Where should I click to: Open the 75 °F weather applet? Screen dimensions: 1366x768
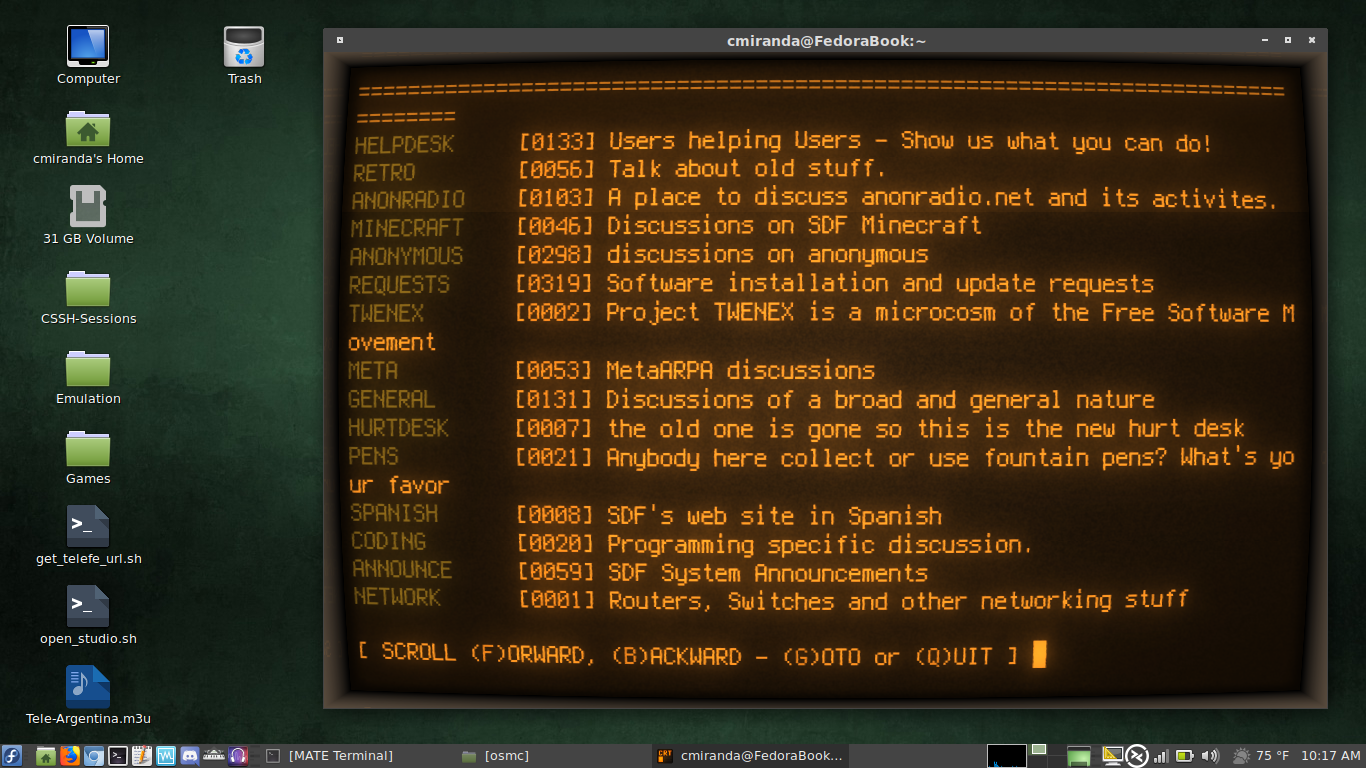[1262, 756]
